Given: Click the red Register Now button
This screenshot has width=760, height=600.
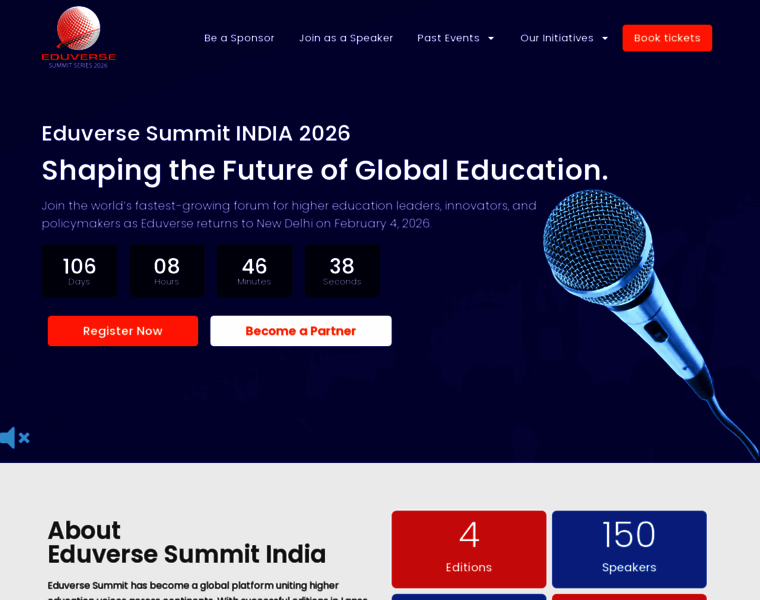Looking at the screenshot, I should tap(122, 331).
